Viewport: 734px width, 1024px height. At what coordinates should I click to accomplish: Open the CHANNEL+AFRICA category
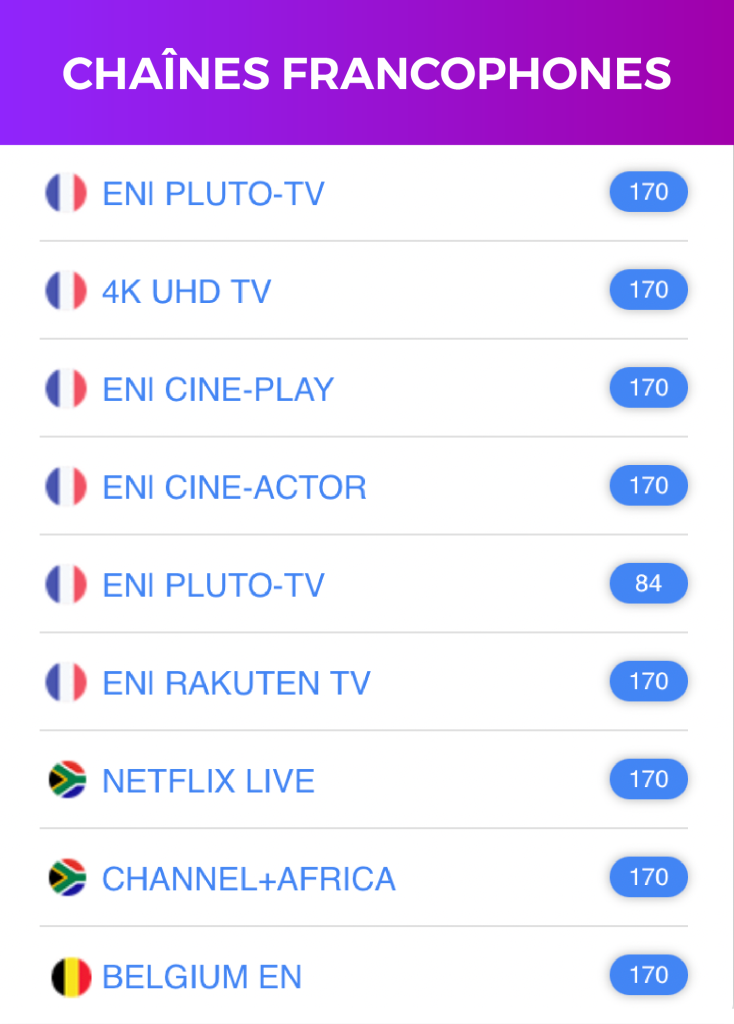coord(249,879)
